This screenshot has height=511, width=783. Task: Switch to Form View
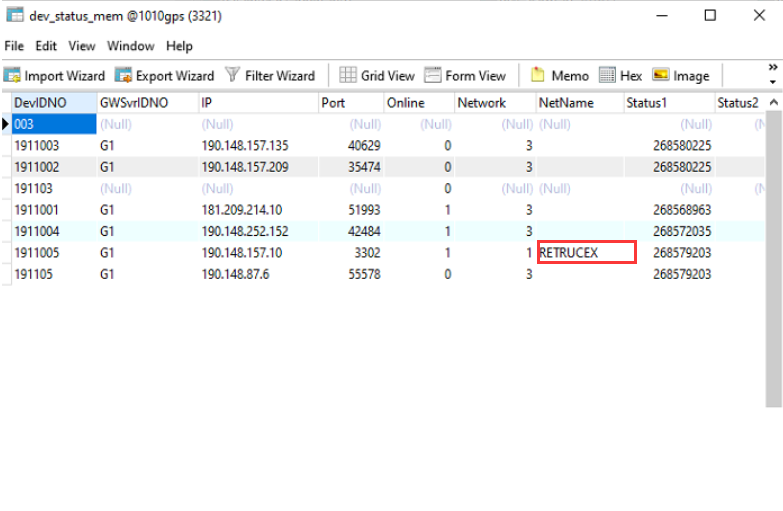pos(465,76)
